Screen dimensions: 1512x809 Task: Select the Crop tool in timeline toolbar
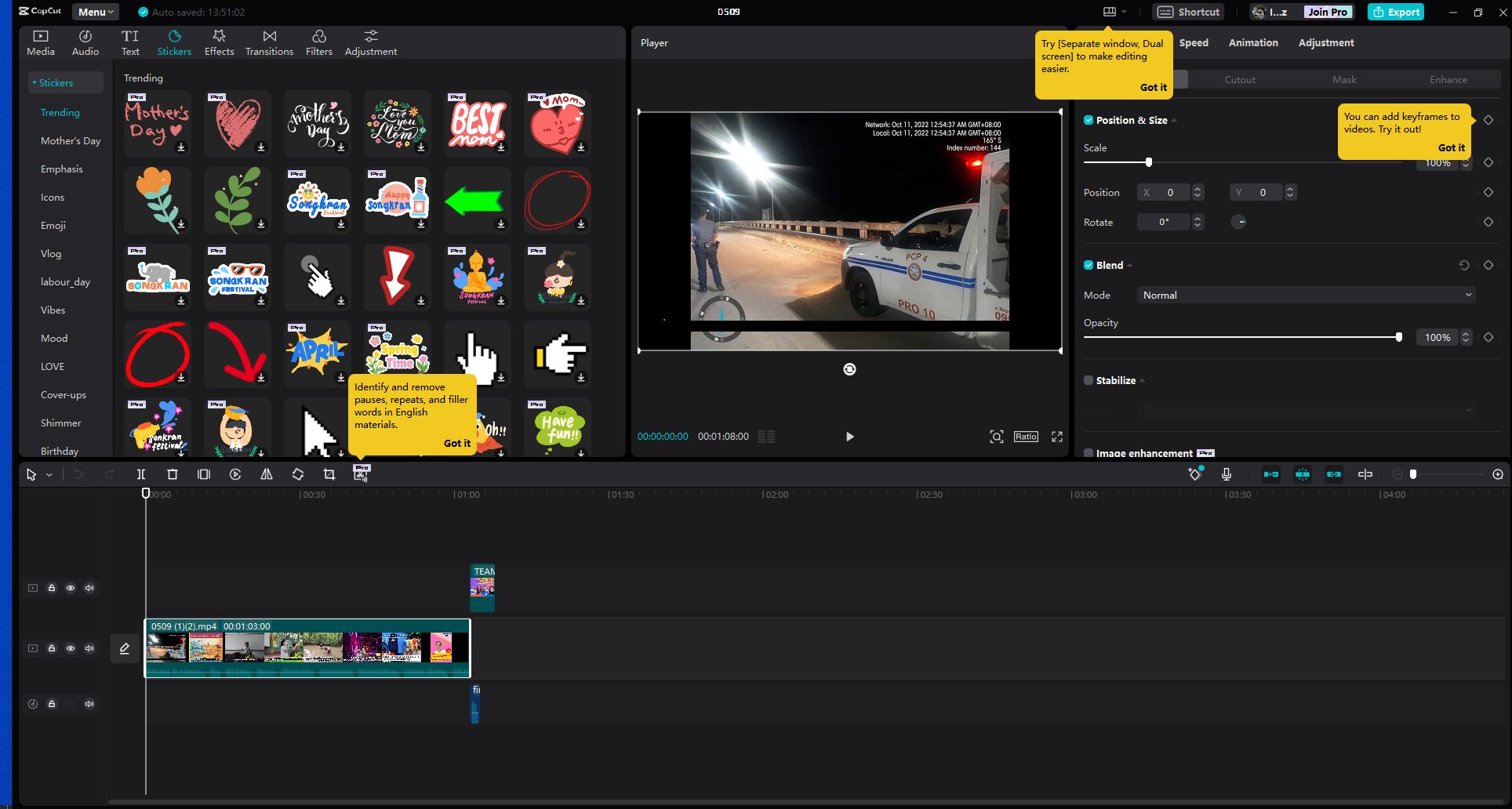329,474
